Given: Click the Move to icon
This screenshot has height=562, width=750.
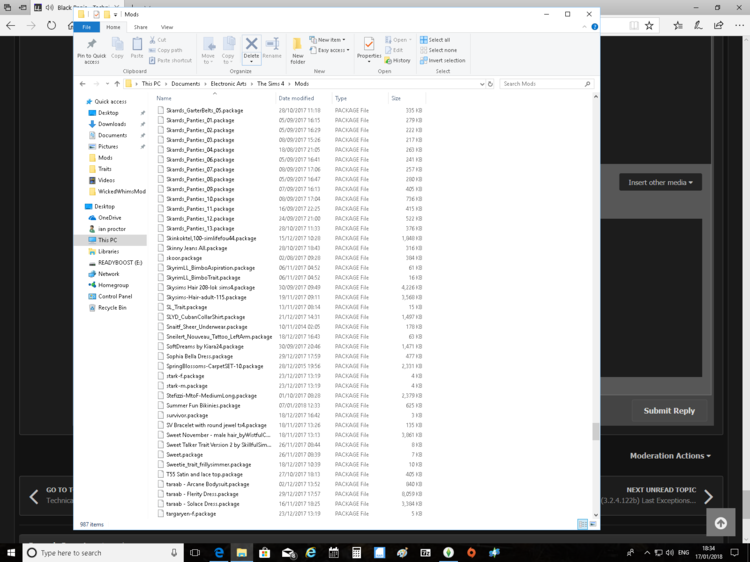Looking at the screenshot, I should 208,44.
